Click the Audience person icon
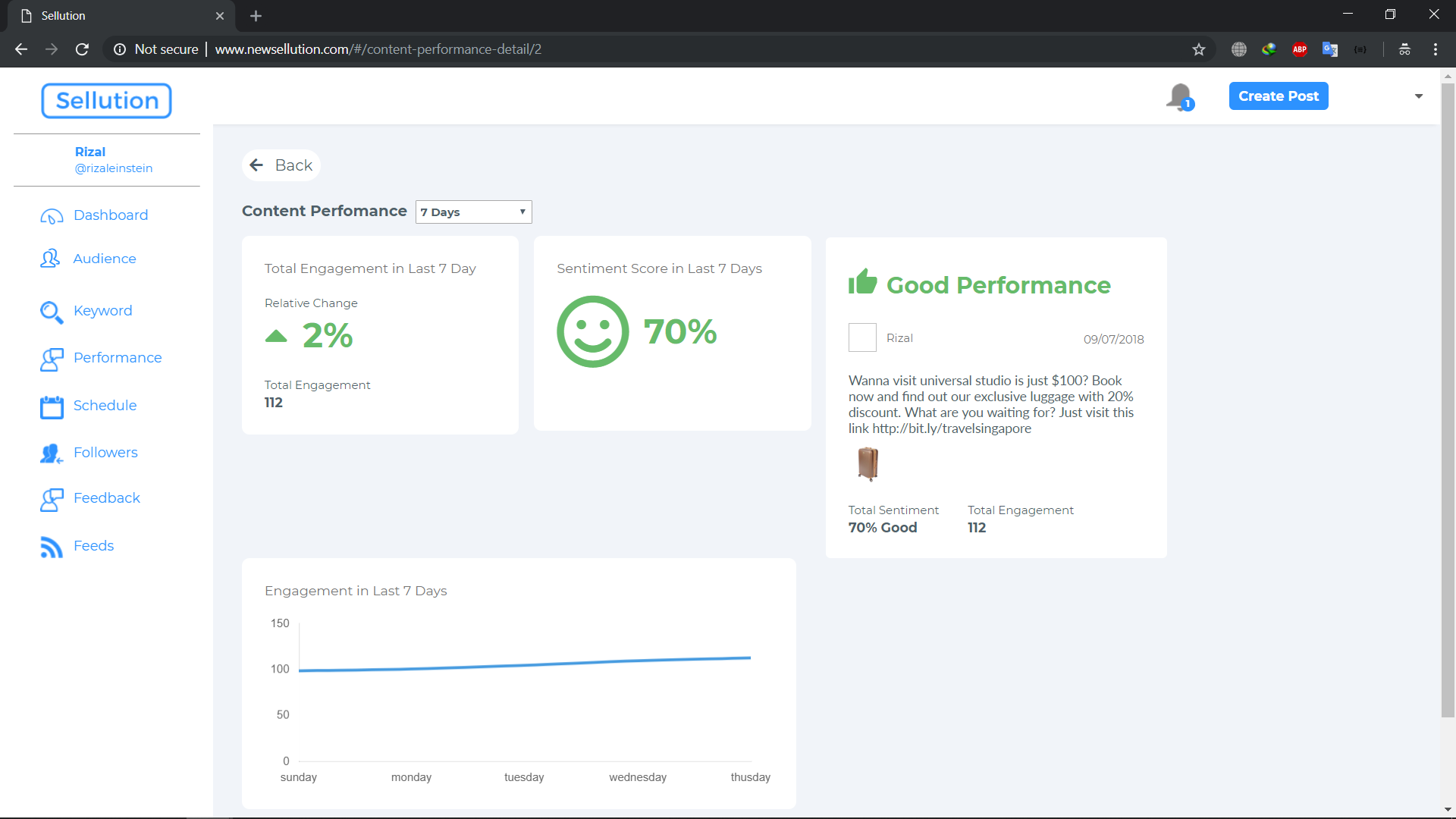The height and width of the screenshot is (819, 1456). click(x=50, y=259)
